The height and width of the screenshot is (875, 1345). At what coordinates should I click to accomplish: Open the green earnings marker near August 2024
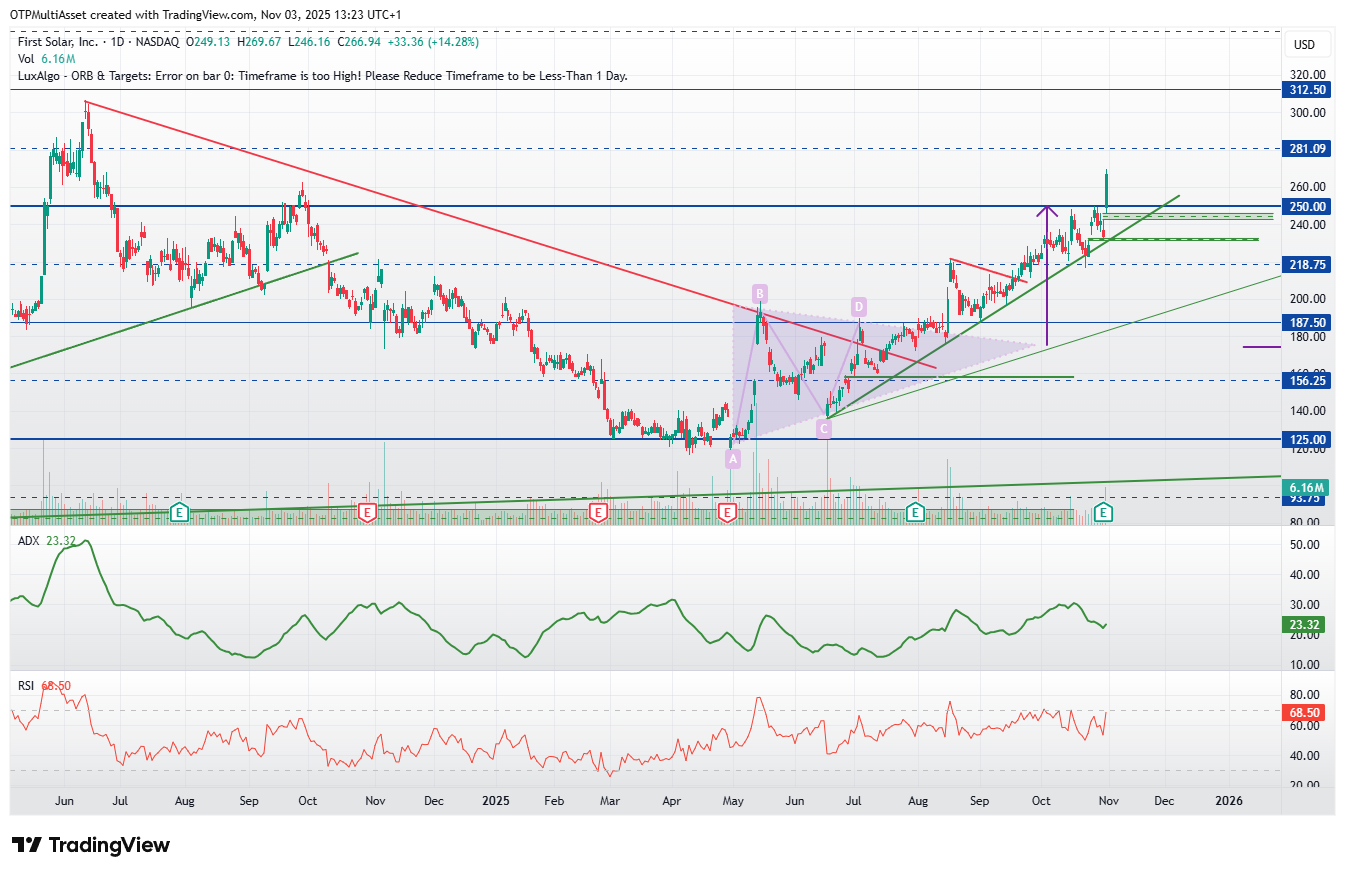click(x=180, y=512)
